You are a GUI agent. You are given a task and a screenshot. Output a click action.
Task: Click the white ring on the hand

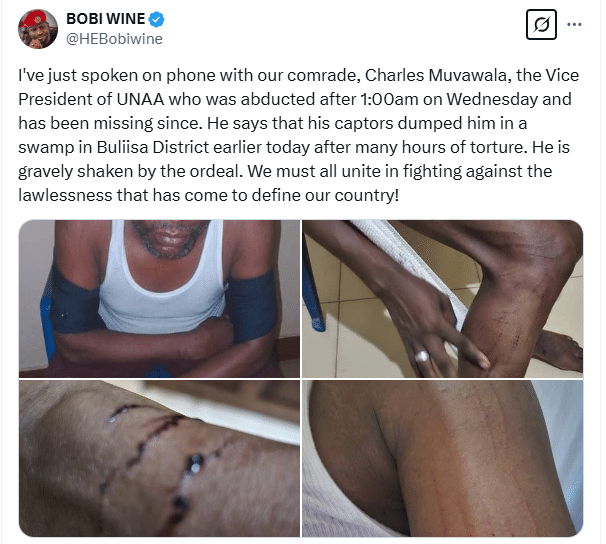click(x=422, y=355)
